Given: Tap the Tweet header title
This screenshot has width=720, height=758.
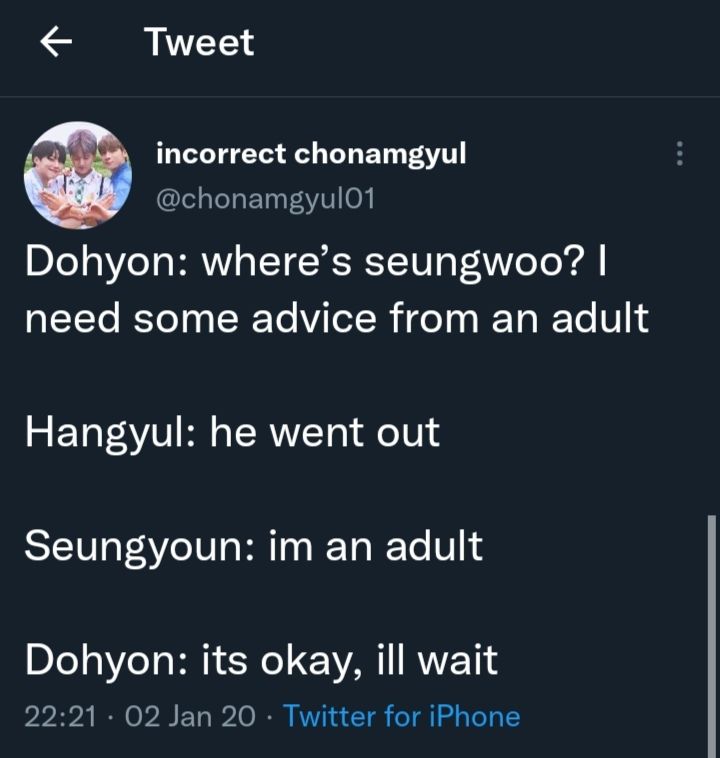Looking at the screenshot, I should pyautogui.click(x=199, y=42).
